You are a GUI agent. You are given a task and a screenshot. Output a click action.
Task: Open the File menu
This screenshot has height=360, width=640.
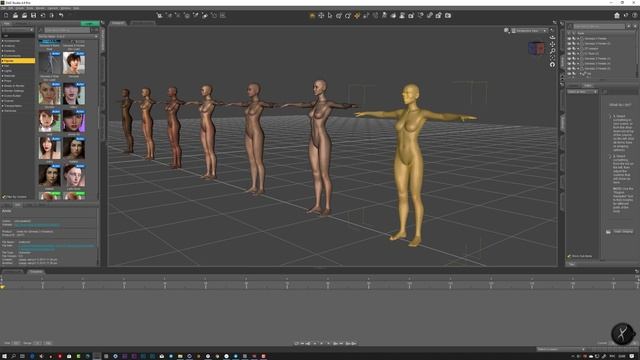click(x=4, y=8)
